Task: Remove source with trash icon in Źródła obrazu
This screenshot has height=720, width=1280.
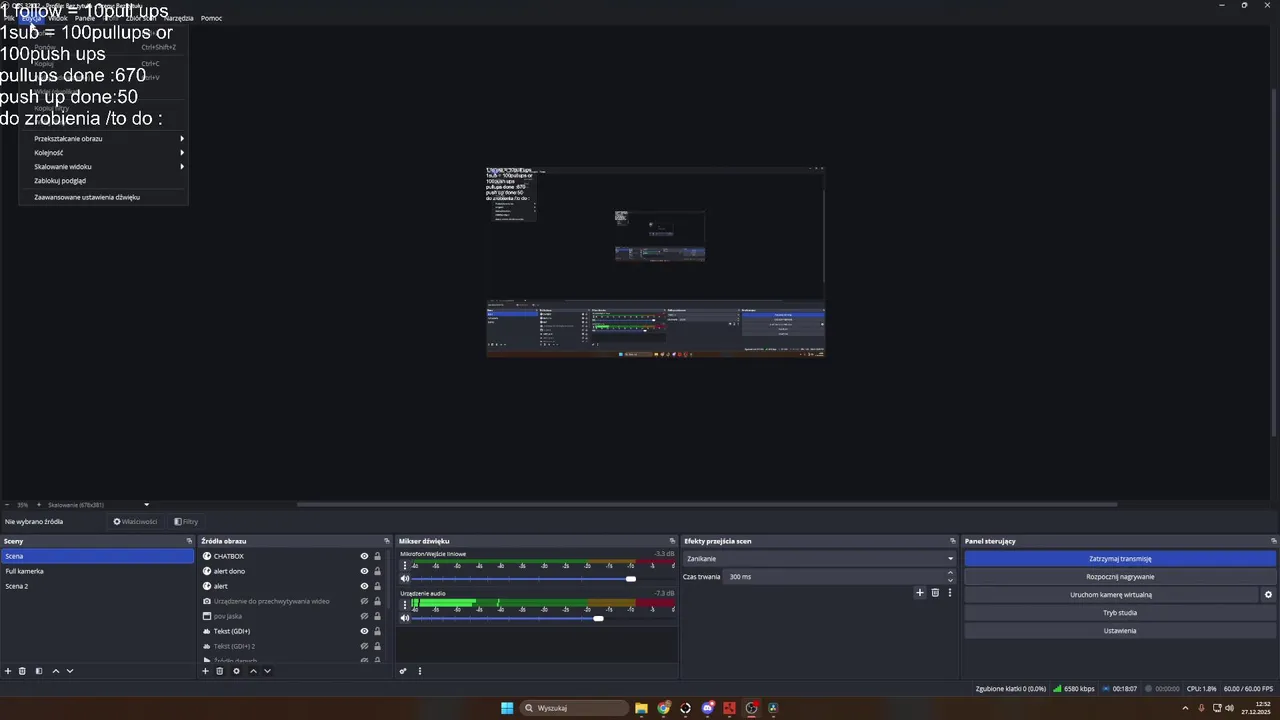Action: click(x=220, y=671)
